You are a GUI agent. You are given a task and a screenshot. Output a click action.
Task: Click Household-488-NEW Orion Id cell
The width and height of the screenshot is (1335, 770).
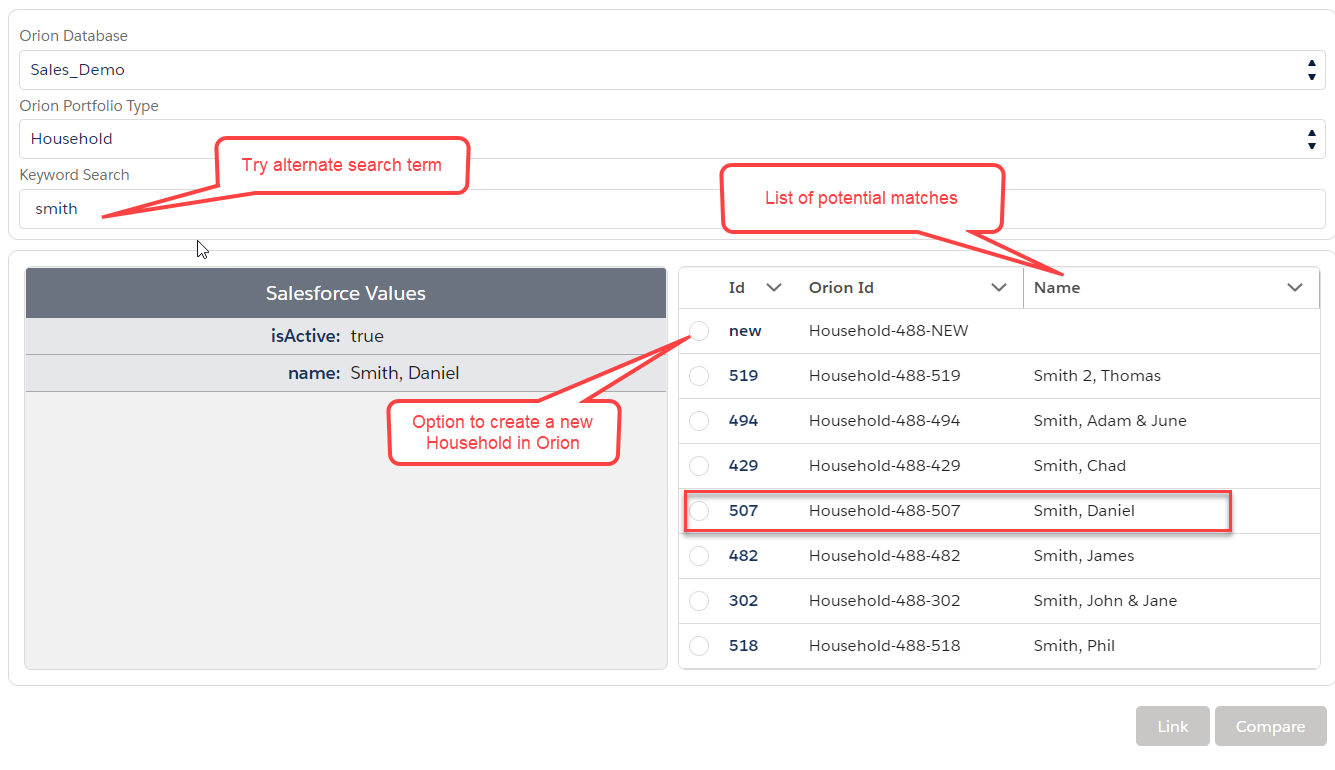point(888,331)
